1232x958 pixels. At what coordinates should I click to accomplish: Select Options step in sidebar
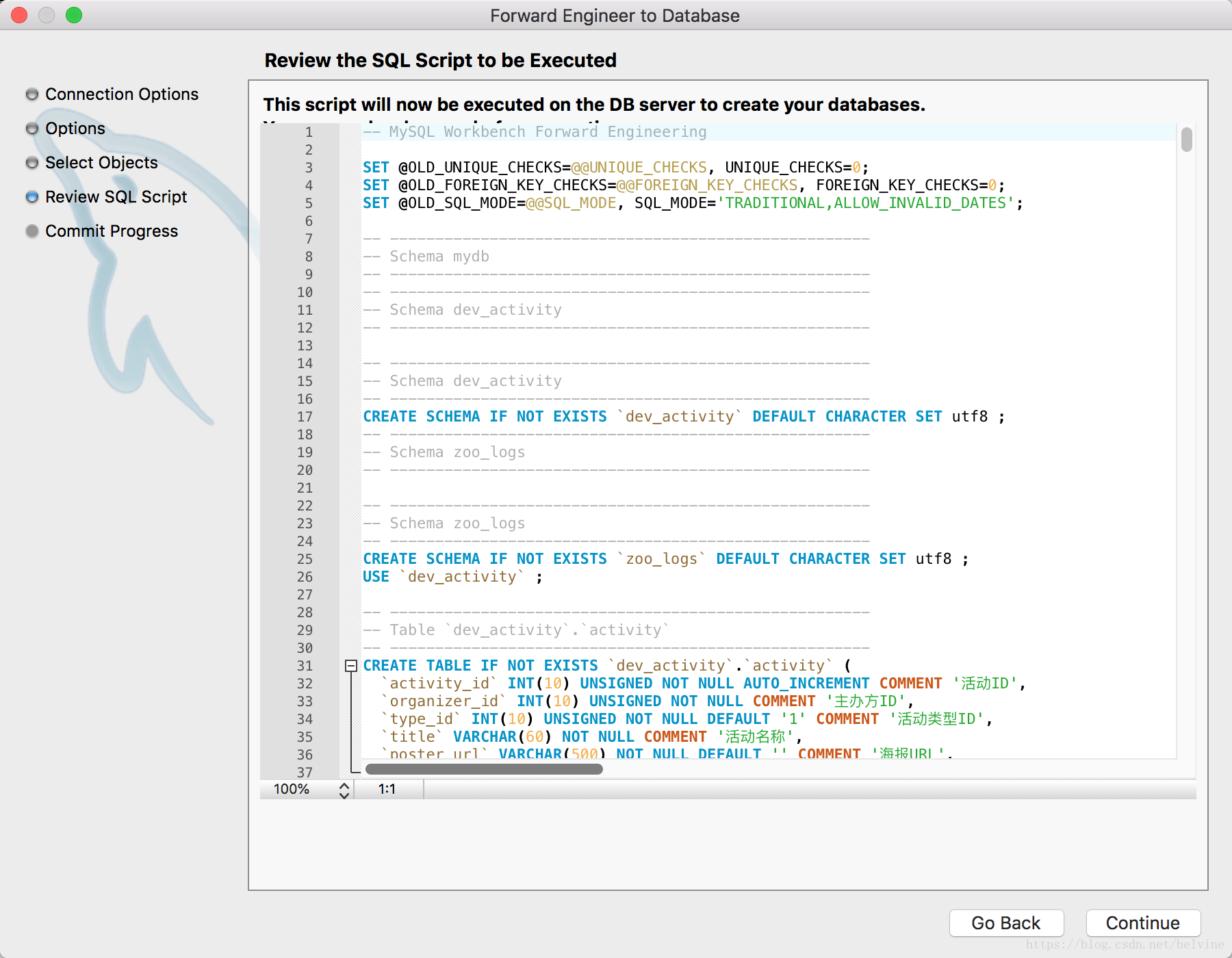coord(75,128)
